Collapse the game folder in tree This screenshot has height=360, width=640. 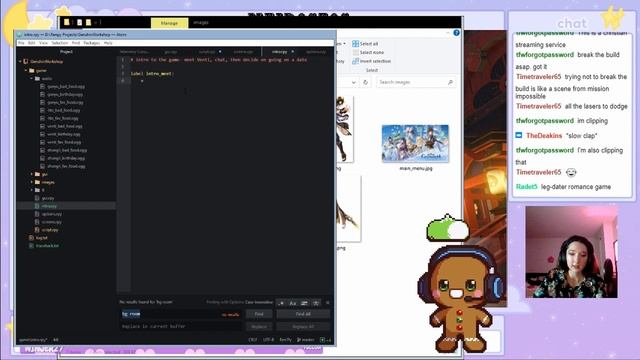26,70
